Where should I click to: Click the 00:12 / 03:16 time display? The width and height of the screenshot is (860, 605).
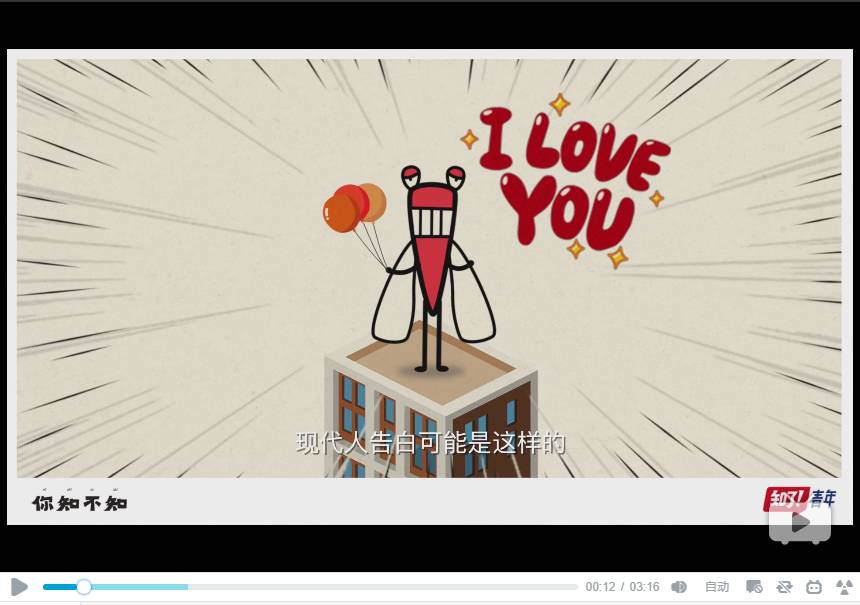(622, 587)
